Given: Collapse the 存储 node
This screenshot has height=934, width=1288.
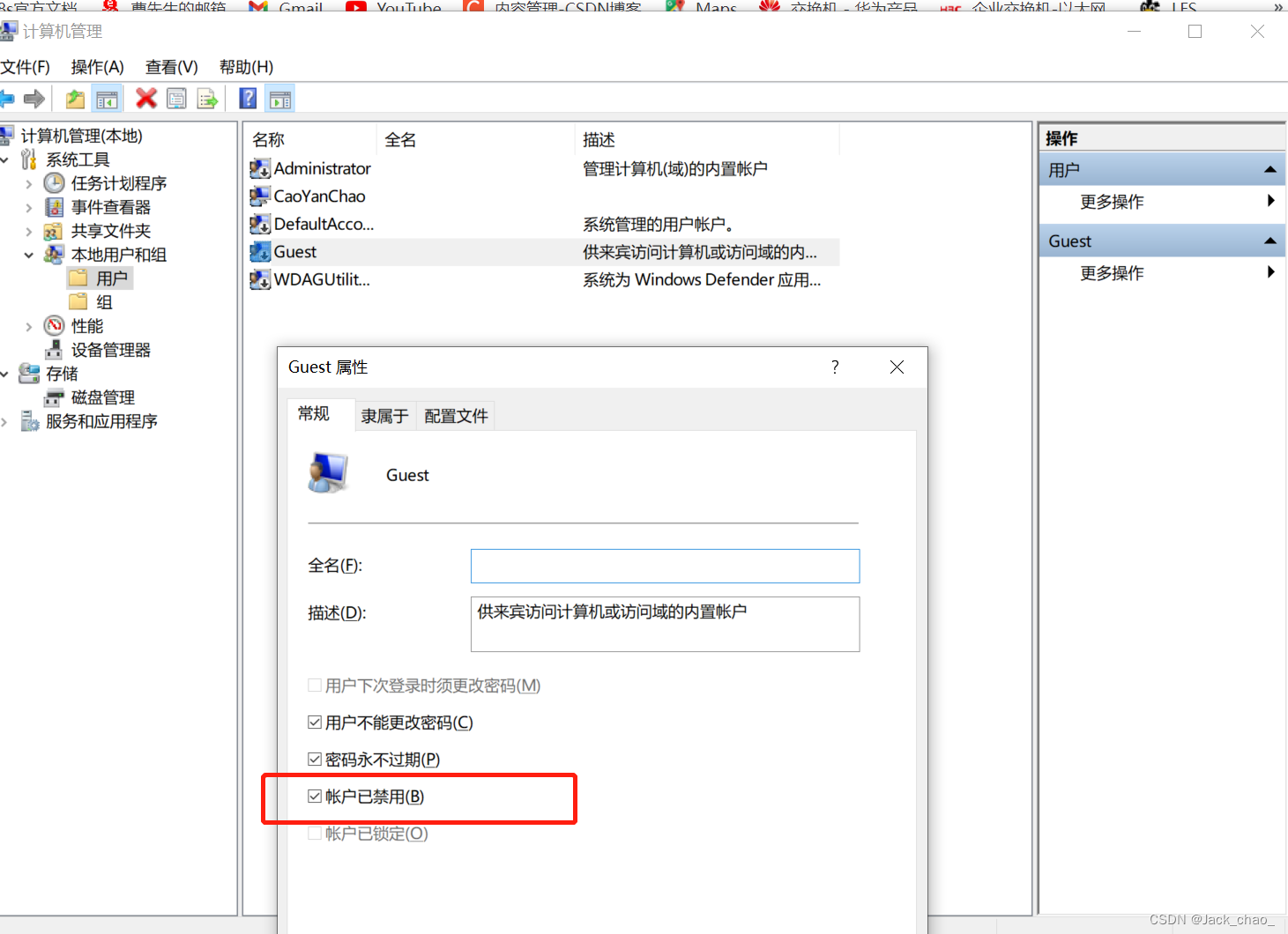Looking at the screenshot, I should coord(4,374).
